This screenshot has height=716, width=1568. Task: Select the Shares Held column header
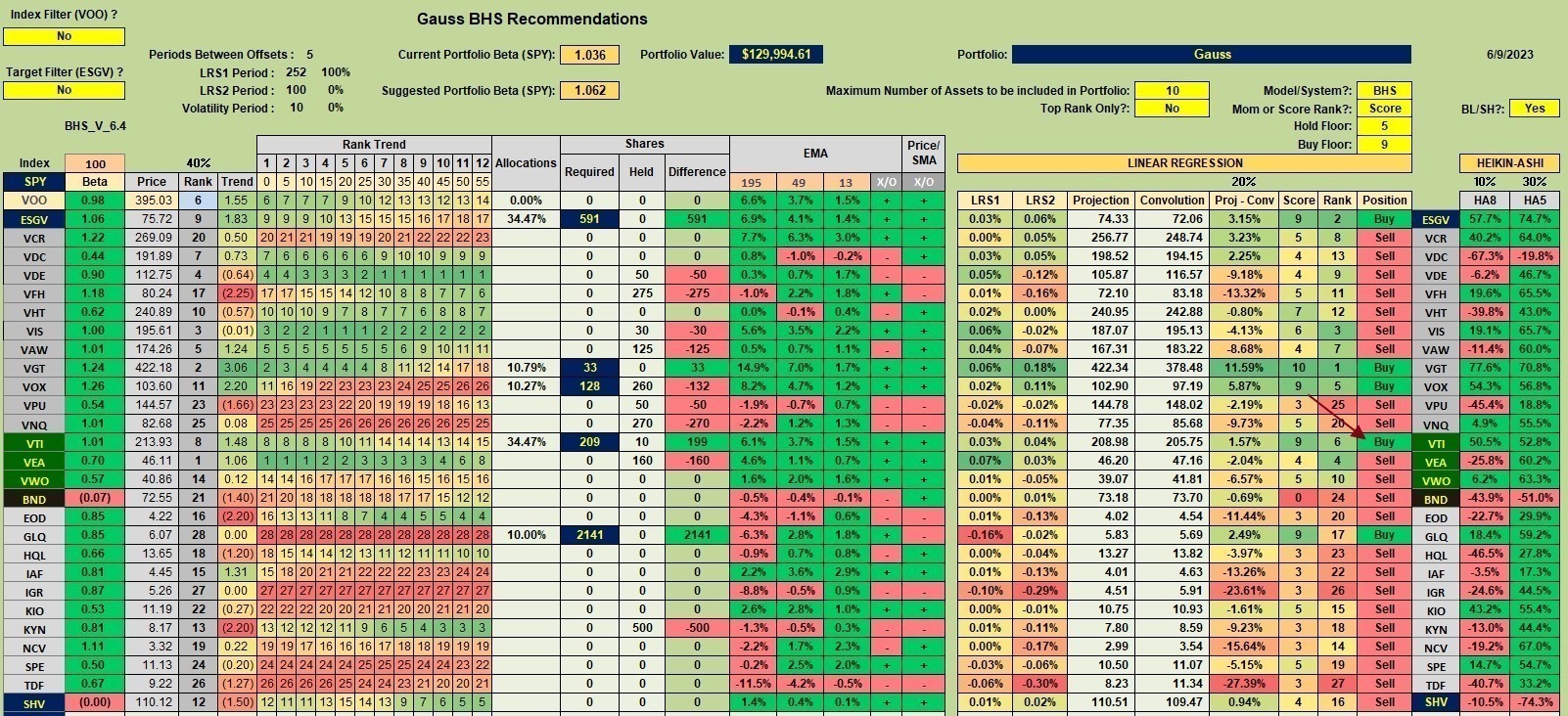pyautogui.click(x=641, y=172)
